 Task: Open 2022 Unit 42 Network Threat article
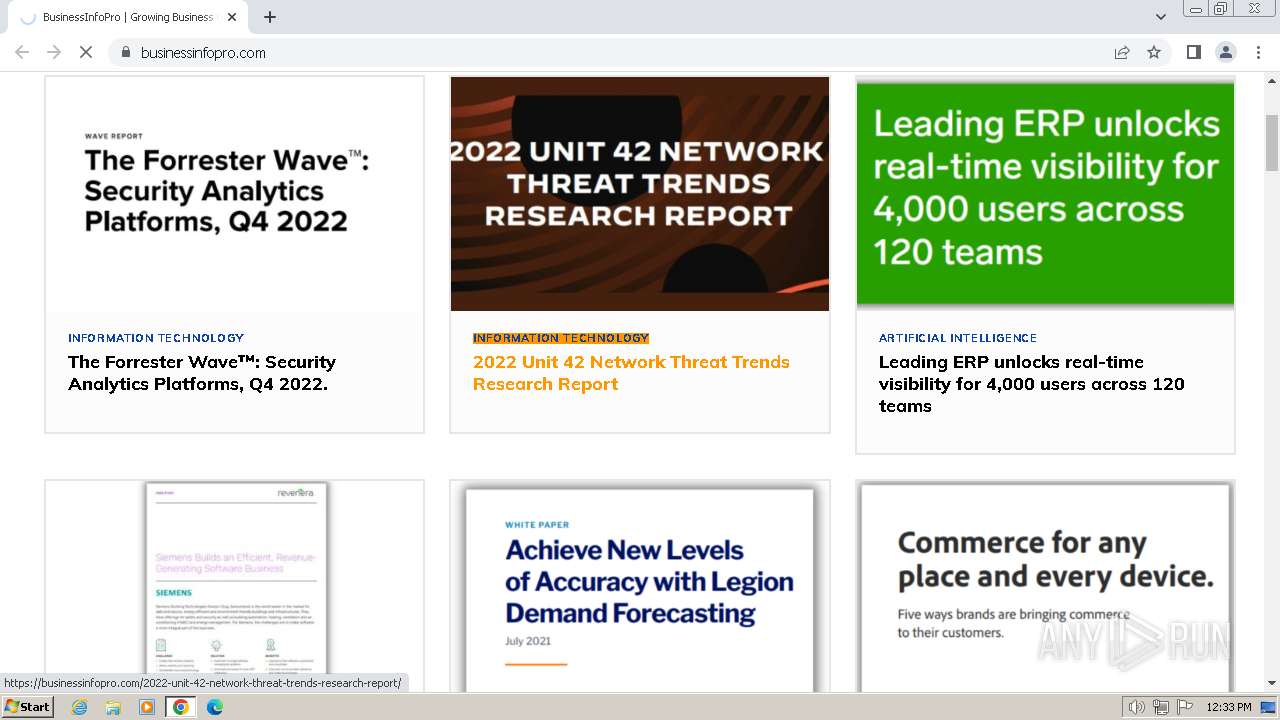coord(631,373)
